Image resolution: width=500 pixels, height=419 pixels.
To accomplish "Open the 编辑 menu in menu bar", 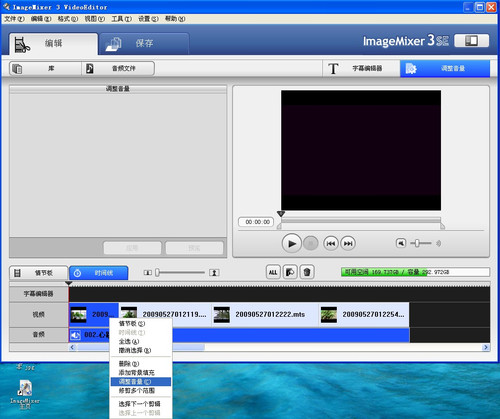I will click(x=41, y=19).
